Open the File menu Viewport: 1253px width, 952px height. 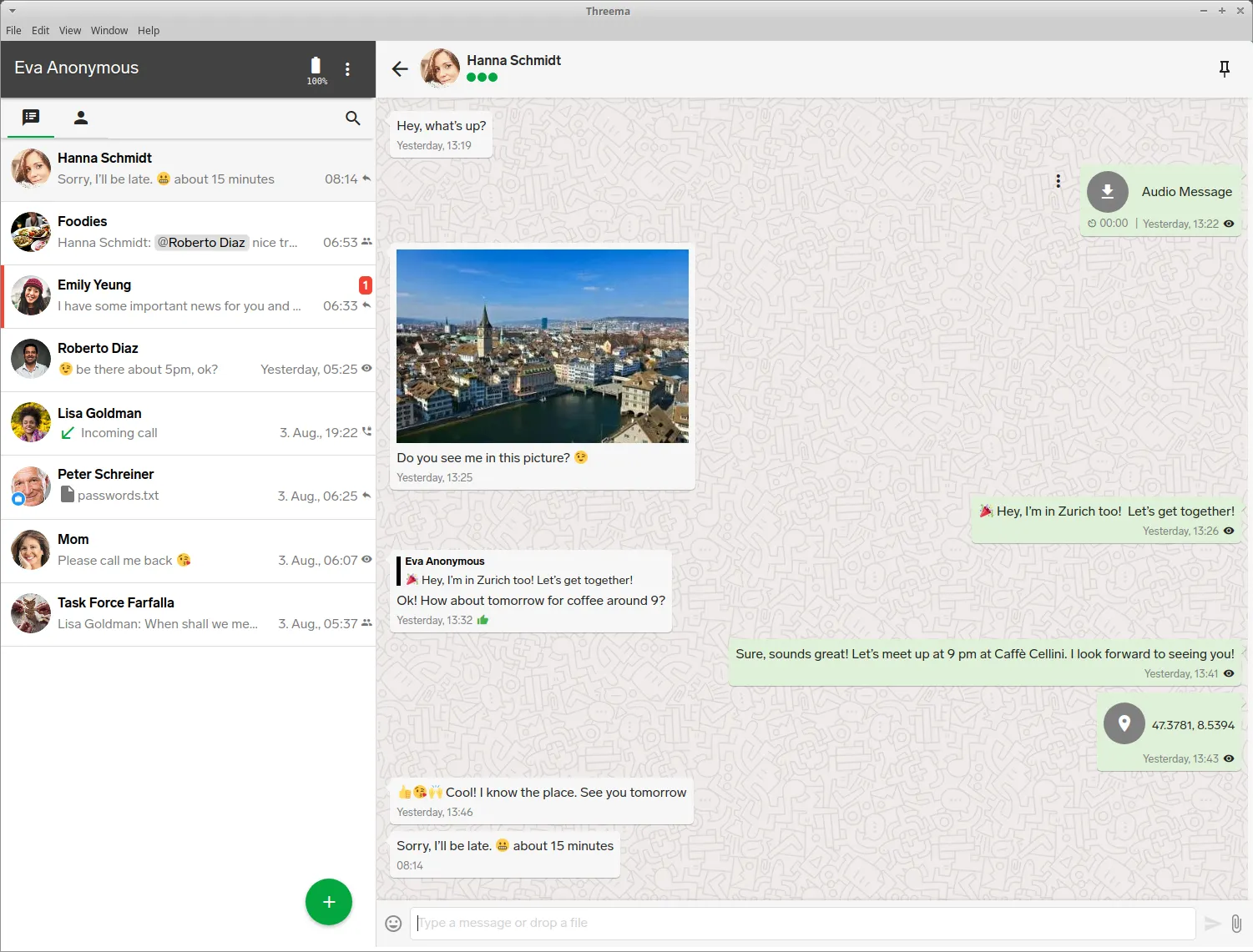point(13,30)
